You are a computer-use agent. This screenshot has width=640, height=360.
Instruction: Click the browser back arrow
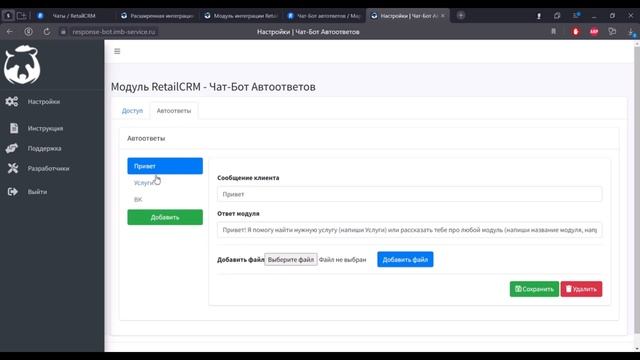9,31
